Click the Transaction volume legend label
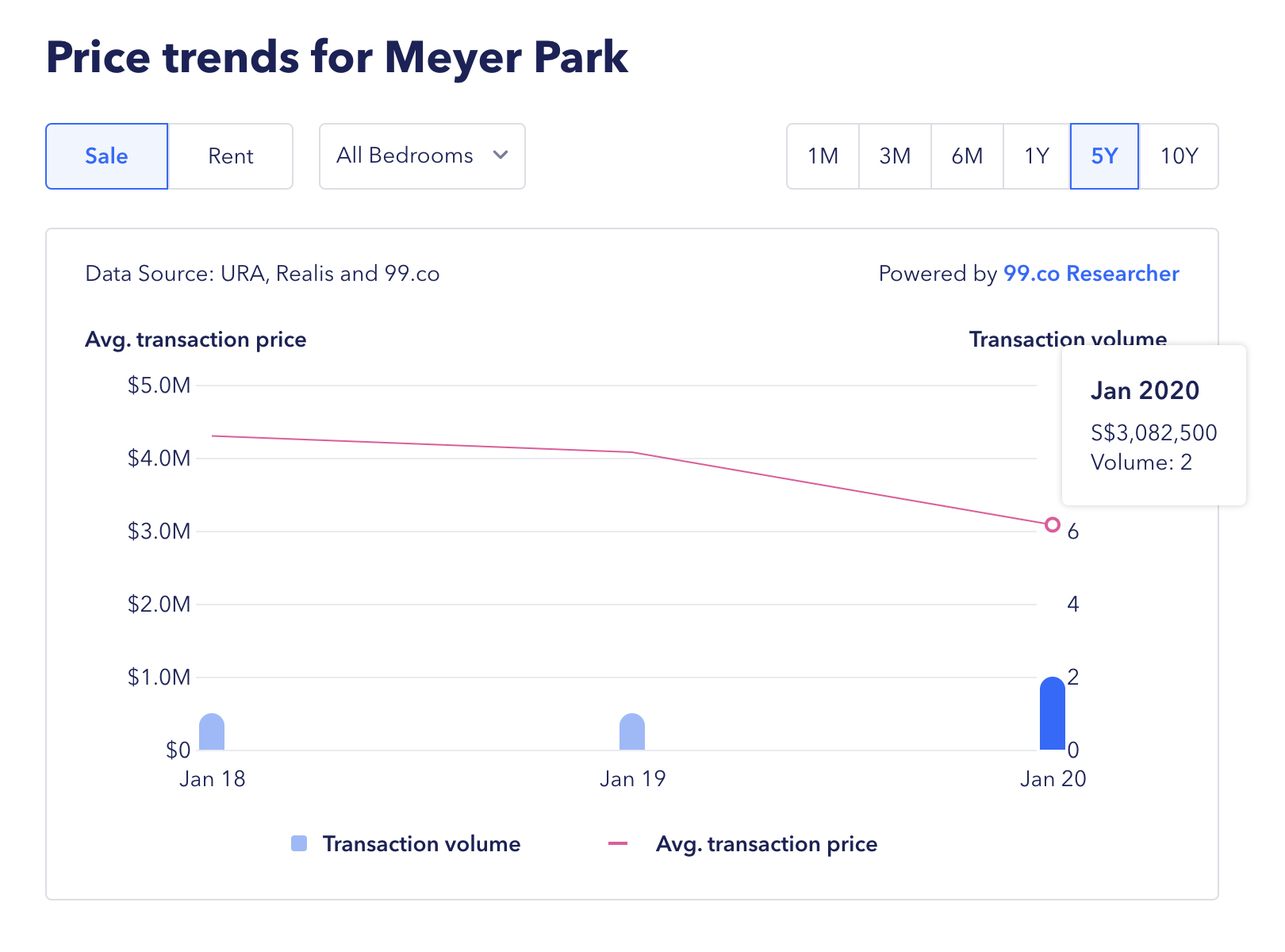This screenshot has height=952, width=1285. pos(421,844)
